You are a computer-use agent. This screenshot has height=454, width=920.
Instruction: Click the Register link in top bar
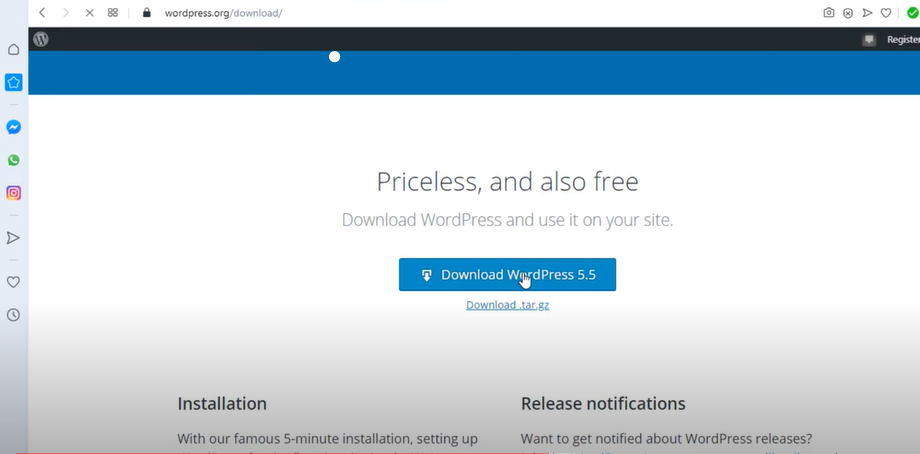click(903, 40)
